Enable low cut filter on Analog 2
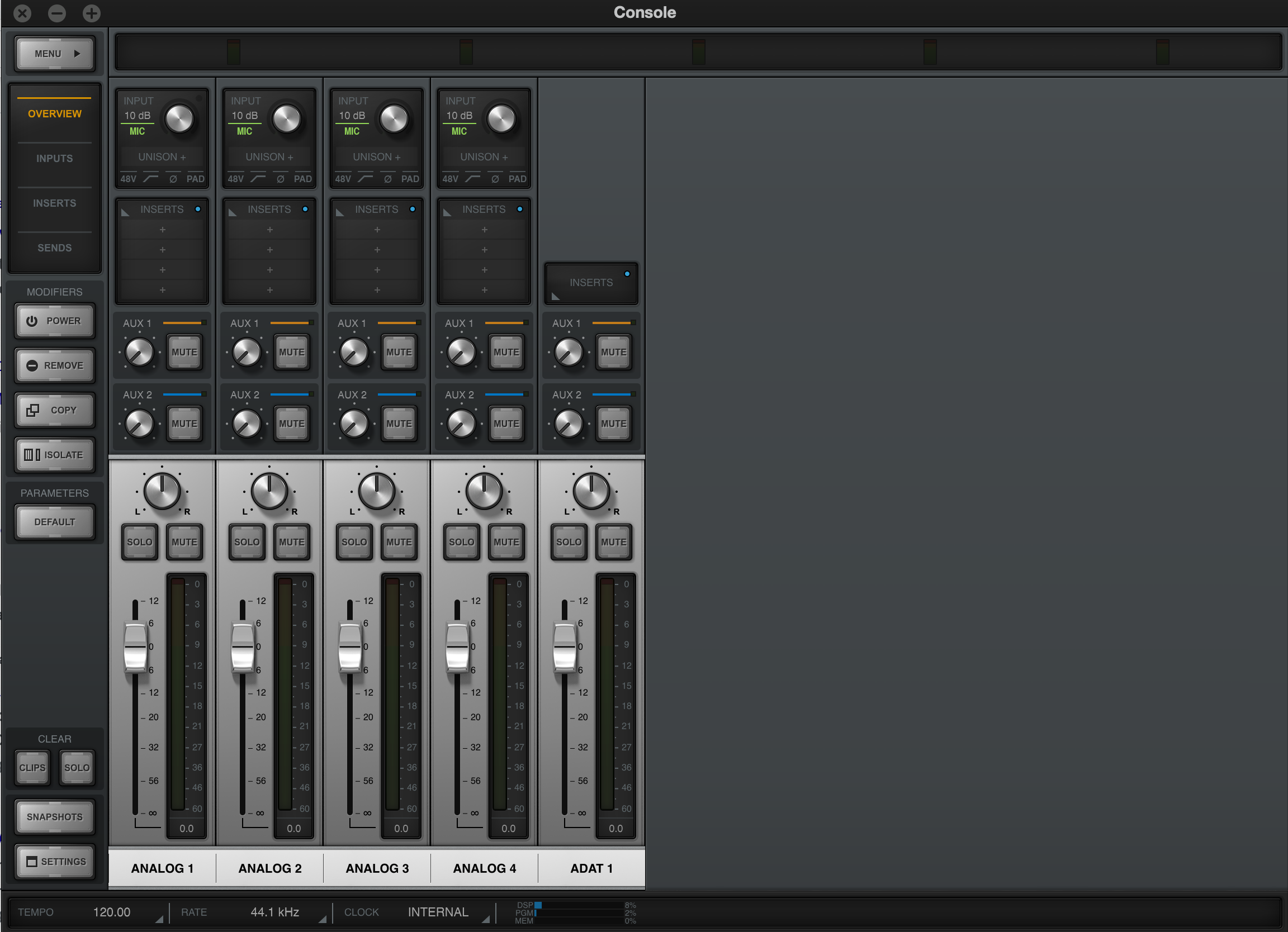This screenshot has height=932, width=1288. click(258, 179)
